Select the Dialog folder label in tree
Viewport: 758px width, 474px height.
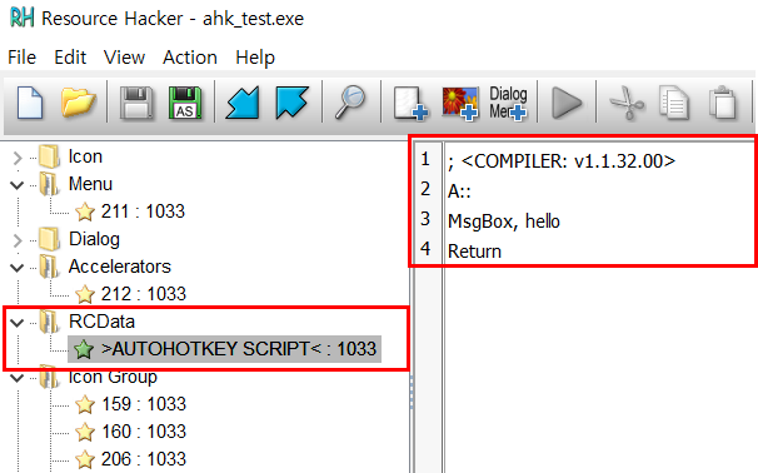[94, 239]
